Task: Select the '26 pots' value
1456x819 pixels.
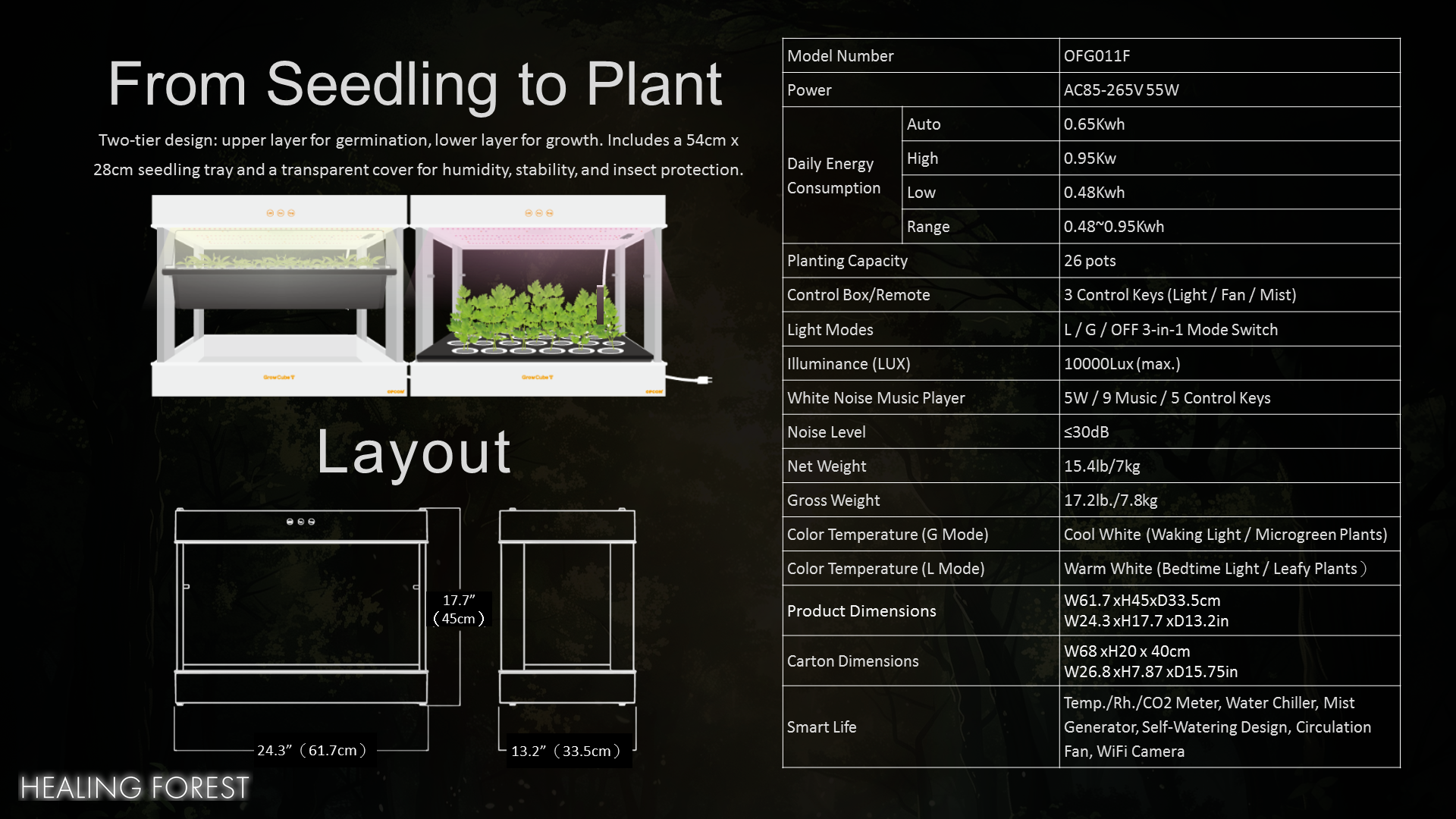Action: tap(1090, 260)
